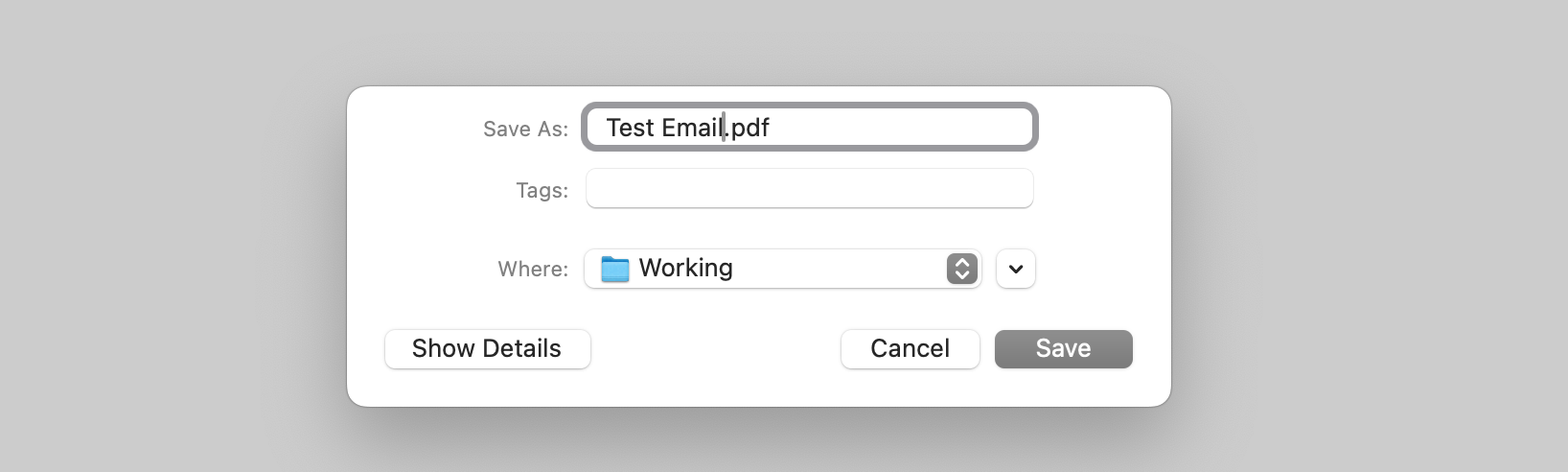Click the Save As: label
Viewport: 1568px width, 472px height.
[x=525, y=129]
